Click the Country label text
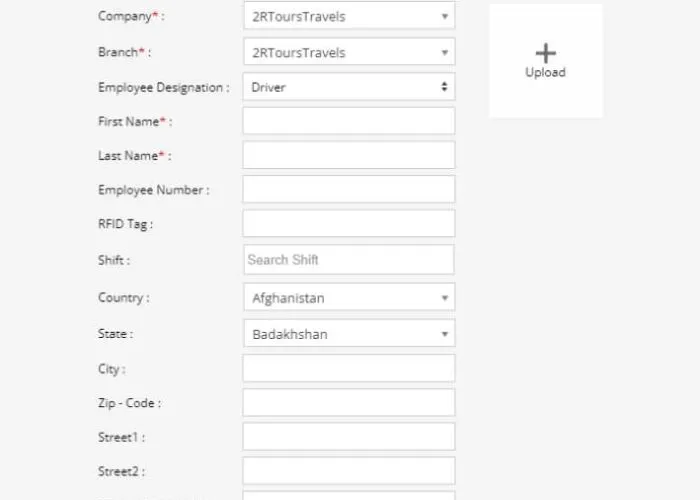Viewport: 700px width, 500px height. (x=123, y=298)
